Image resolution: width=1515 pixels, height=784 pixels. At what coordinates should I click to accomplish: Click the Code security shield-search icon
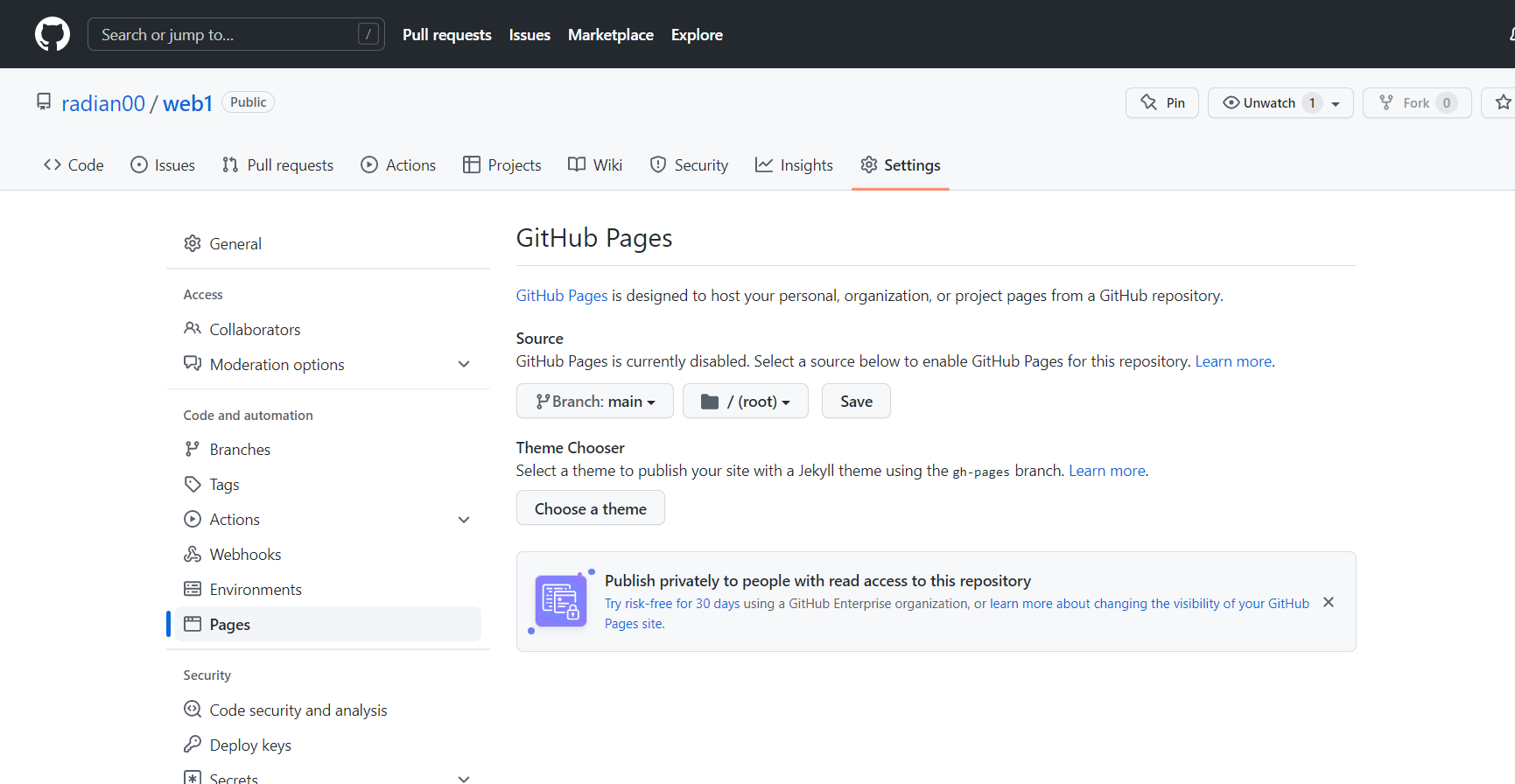[193, 709]
